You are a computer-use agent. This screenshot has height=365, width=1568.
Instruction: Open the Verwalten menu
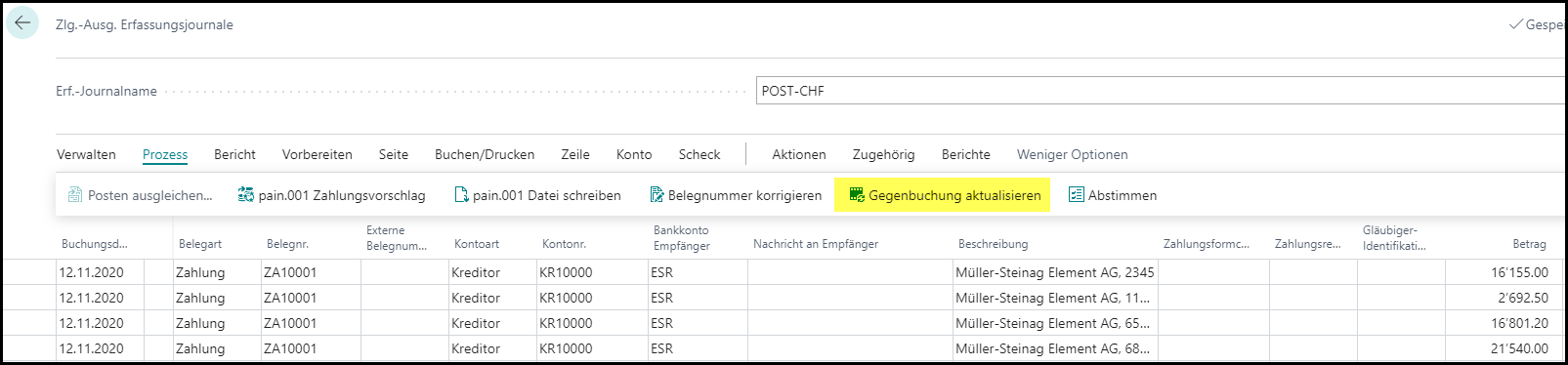[x=86, y=154]
